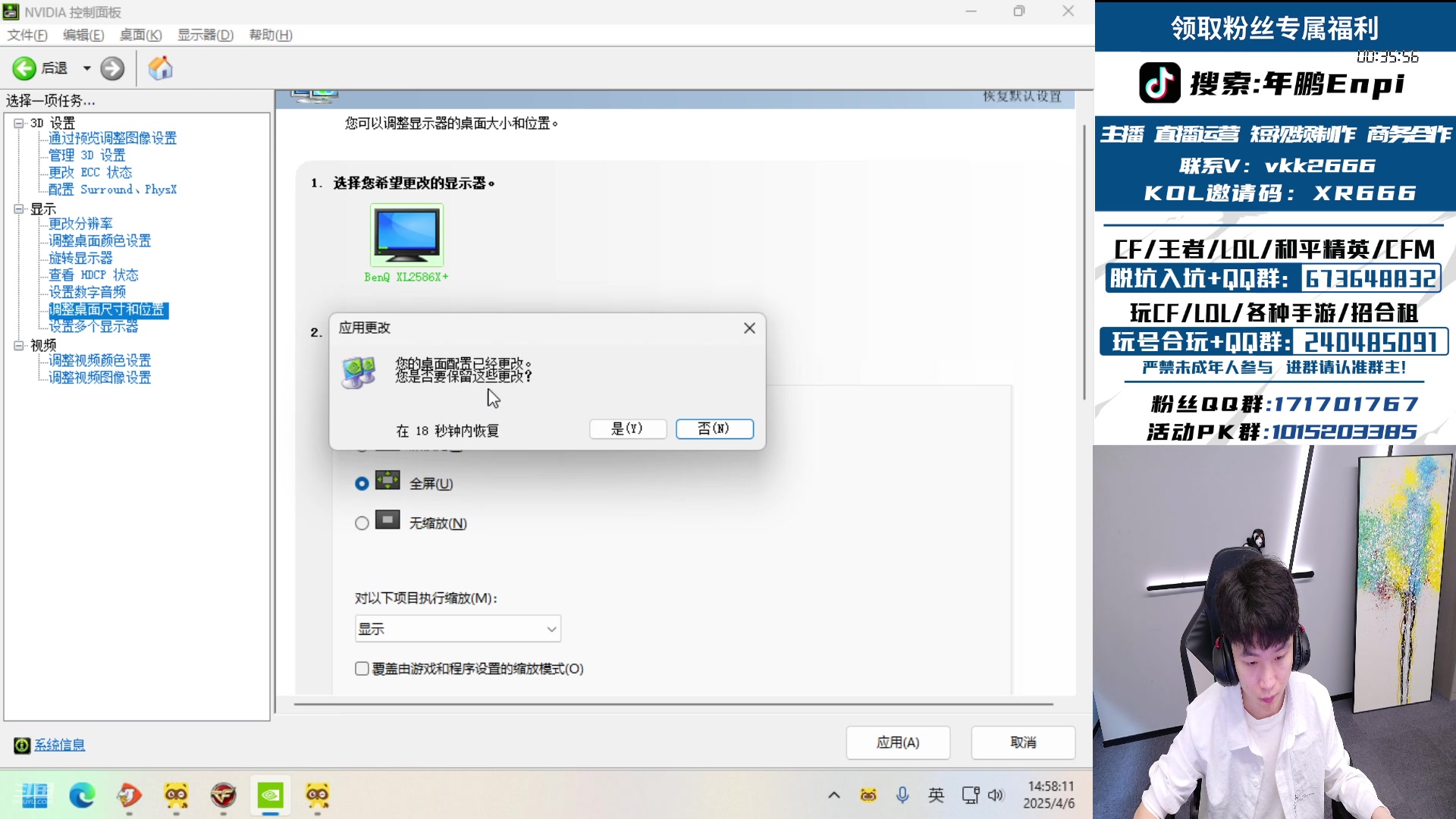The image size is (1456, 819).
Task: Collapse the 3D 设置 tree node
Action: [19, 123]
